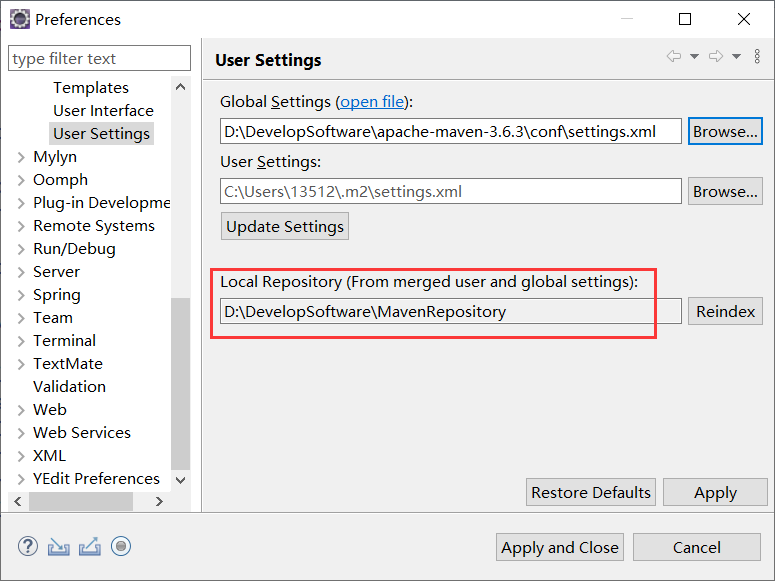Click the Restore Defaults button
Viewport: 775px width, 581px height.
(591, 492)
